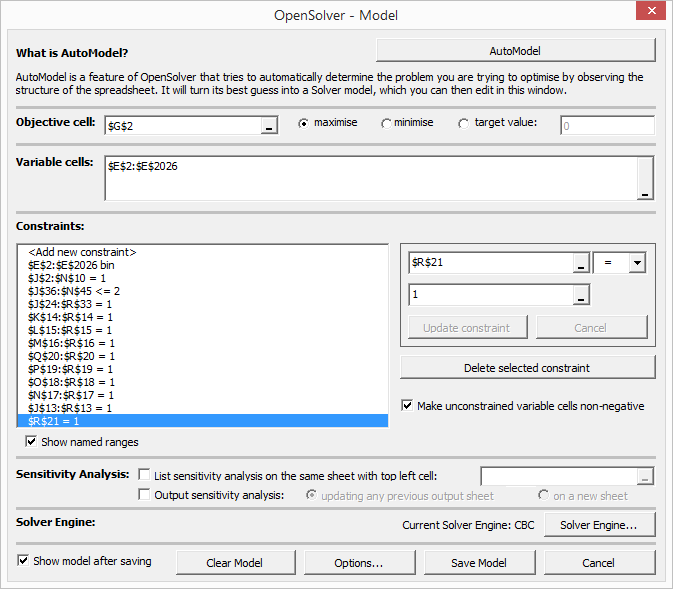The image size is (673, 589).
Task: Select the target value radio button
Action: [463, 123]
